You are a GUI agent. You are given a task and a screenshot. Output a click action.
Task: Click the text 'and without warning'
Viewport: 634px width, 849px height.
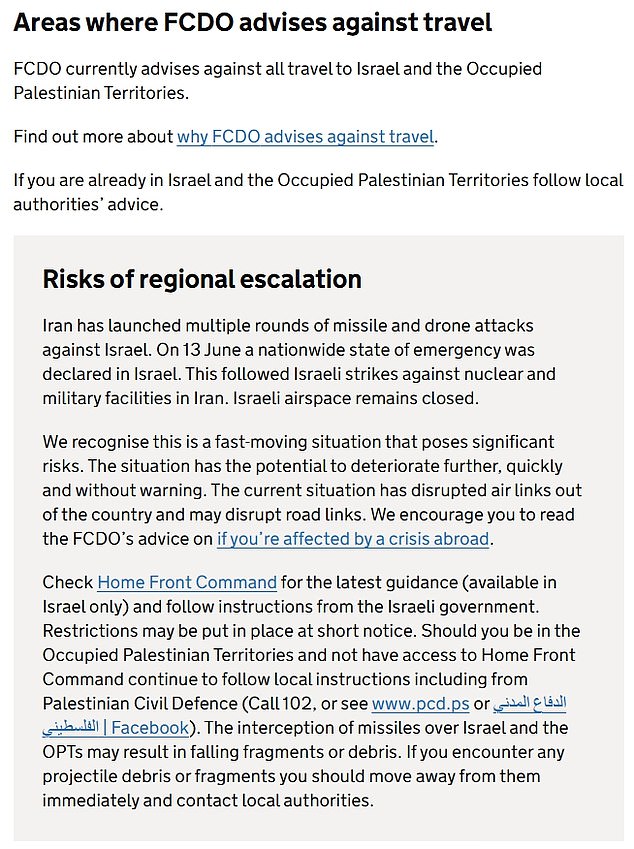pyautogui.click(x=123, y=490)
